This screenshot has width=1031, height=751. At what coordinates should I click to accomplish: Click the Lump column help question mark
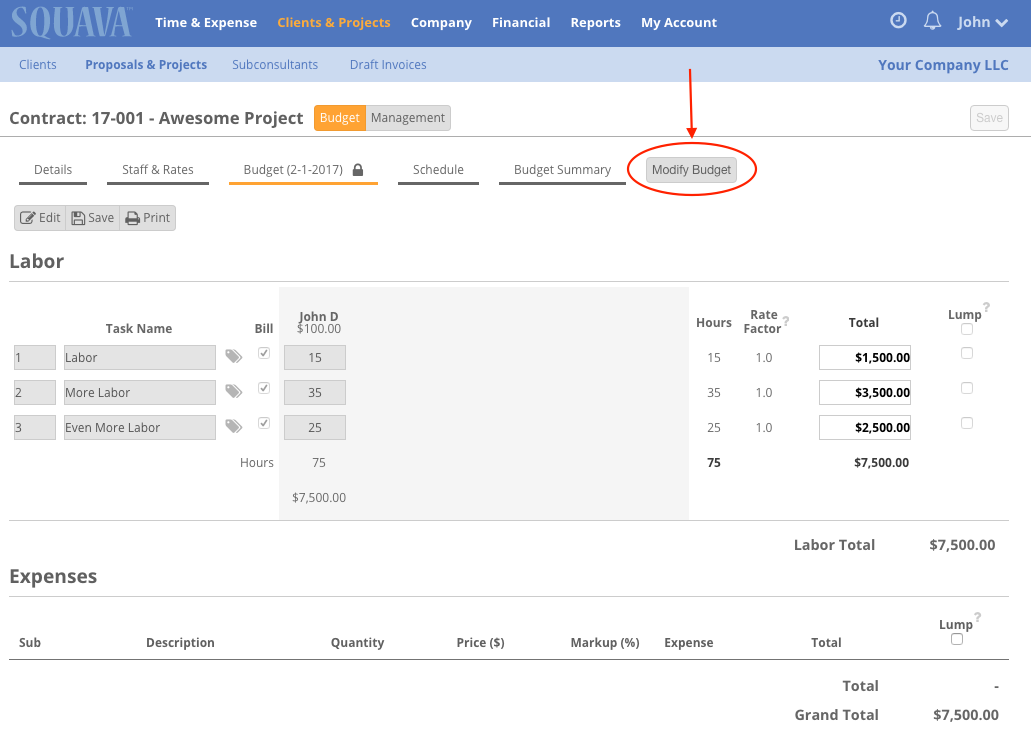pyautogui.click(x=986, y=308)
